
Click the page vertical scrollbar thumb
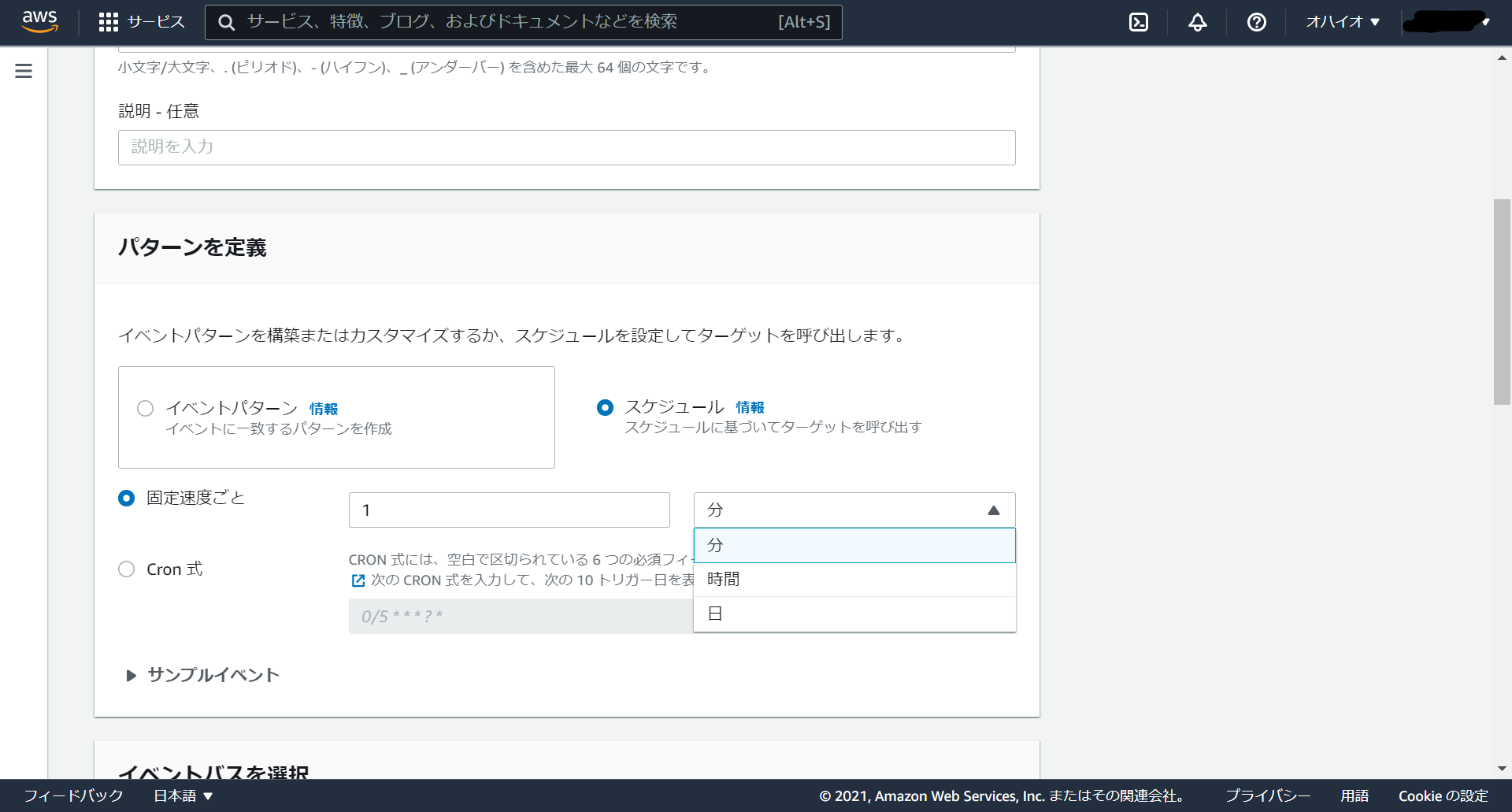(1502, 302)
